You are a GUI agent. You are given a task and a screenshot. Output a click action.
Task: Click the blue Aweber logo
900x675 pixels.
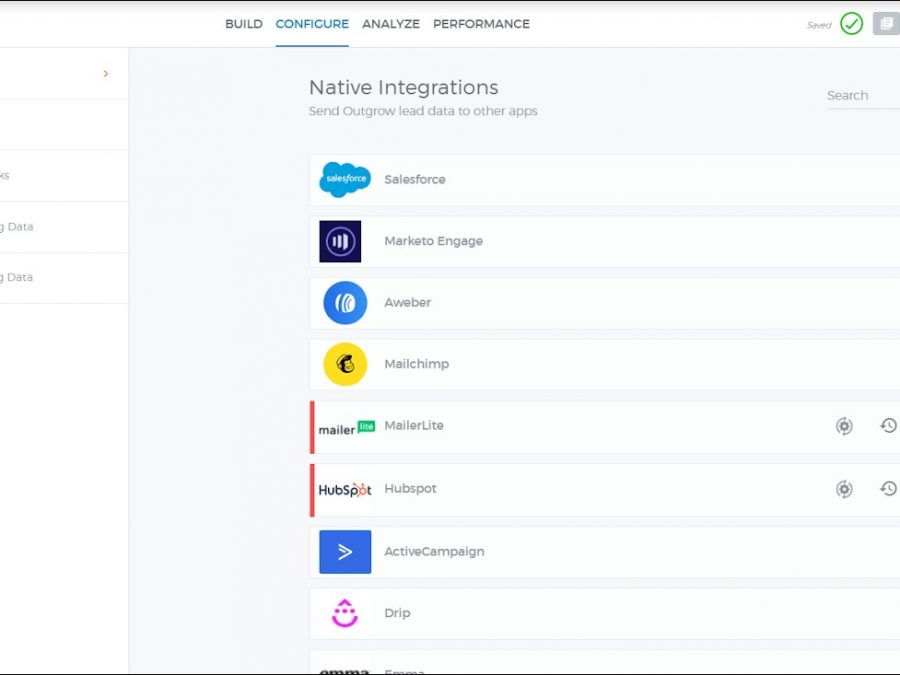tap(345, 303)
